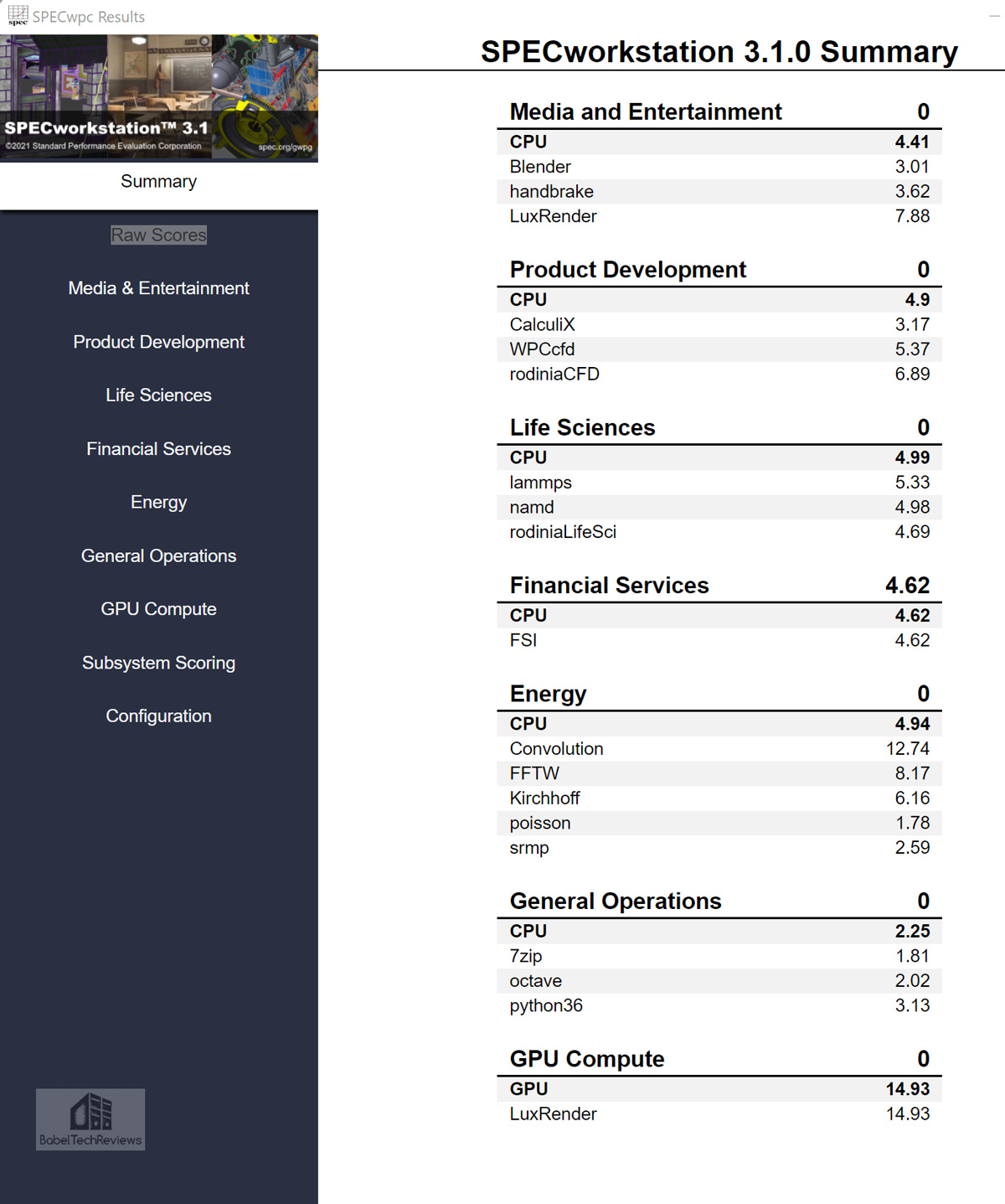
Task: Click the SPECworkstation 3.1 banner image
Action: 159,97
